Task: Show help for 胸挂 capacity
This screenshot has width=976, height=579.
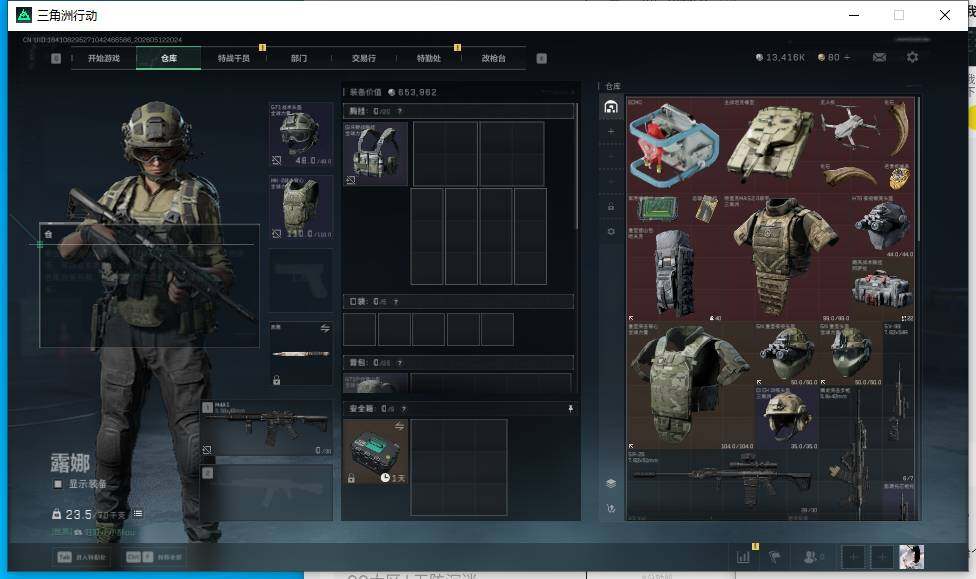Action: click(400, 111)
